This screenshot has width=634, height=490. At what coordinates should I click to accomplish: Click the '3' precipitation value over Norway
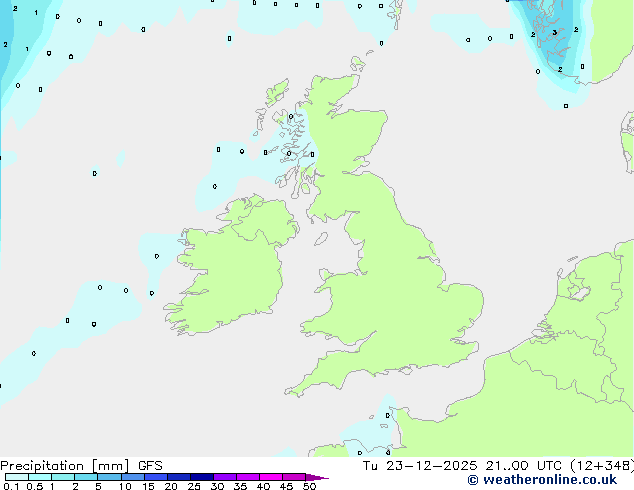[554, 33]
